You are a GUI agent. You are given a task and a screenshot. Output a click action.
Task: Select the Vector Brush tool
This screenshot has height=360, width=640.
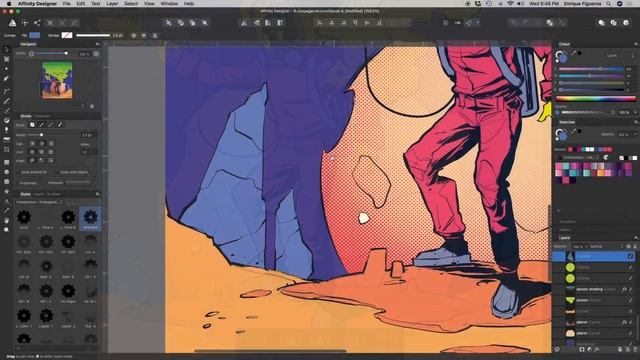pyautogui.click(x=6, y=111)
